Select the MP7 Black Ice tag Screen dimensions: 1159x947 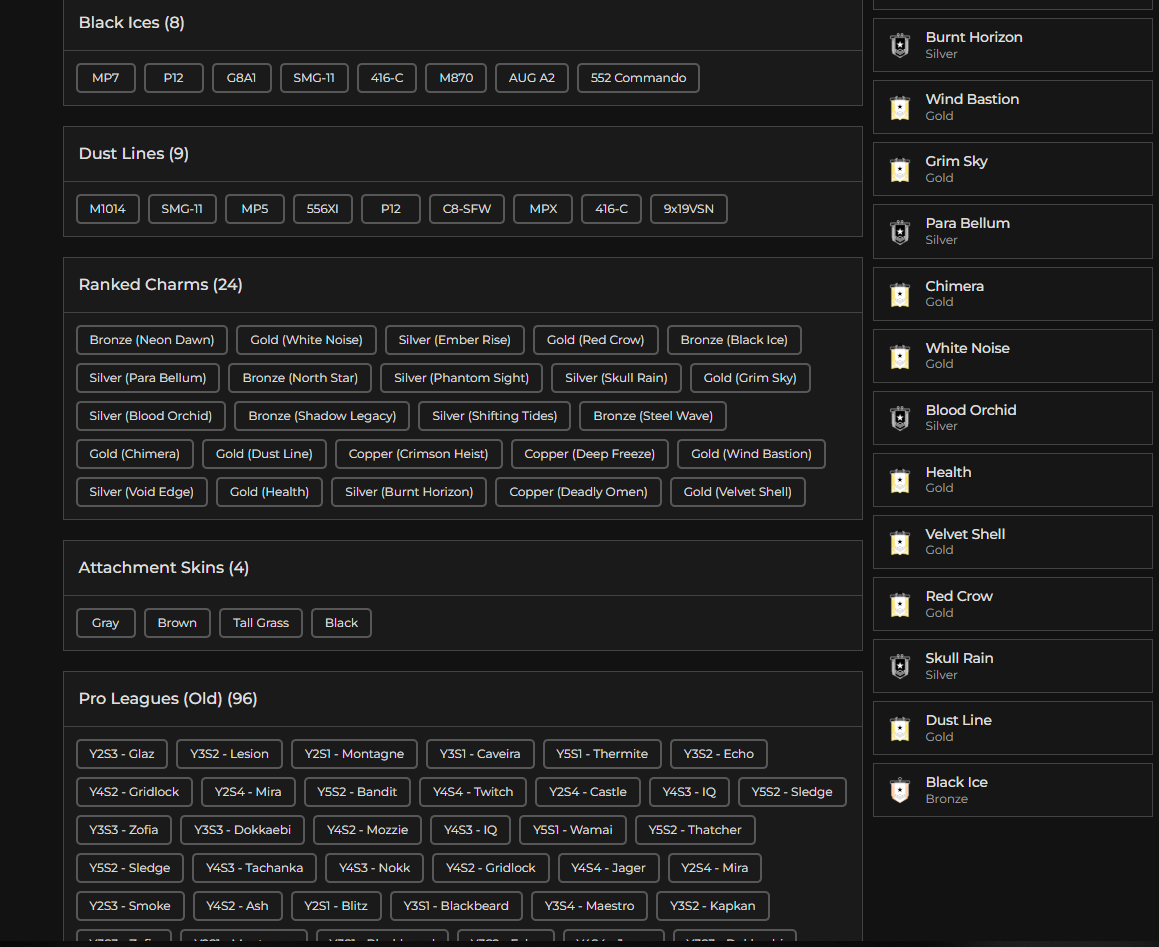[106, 78]
